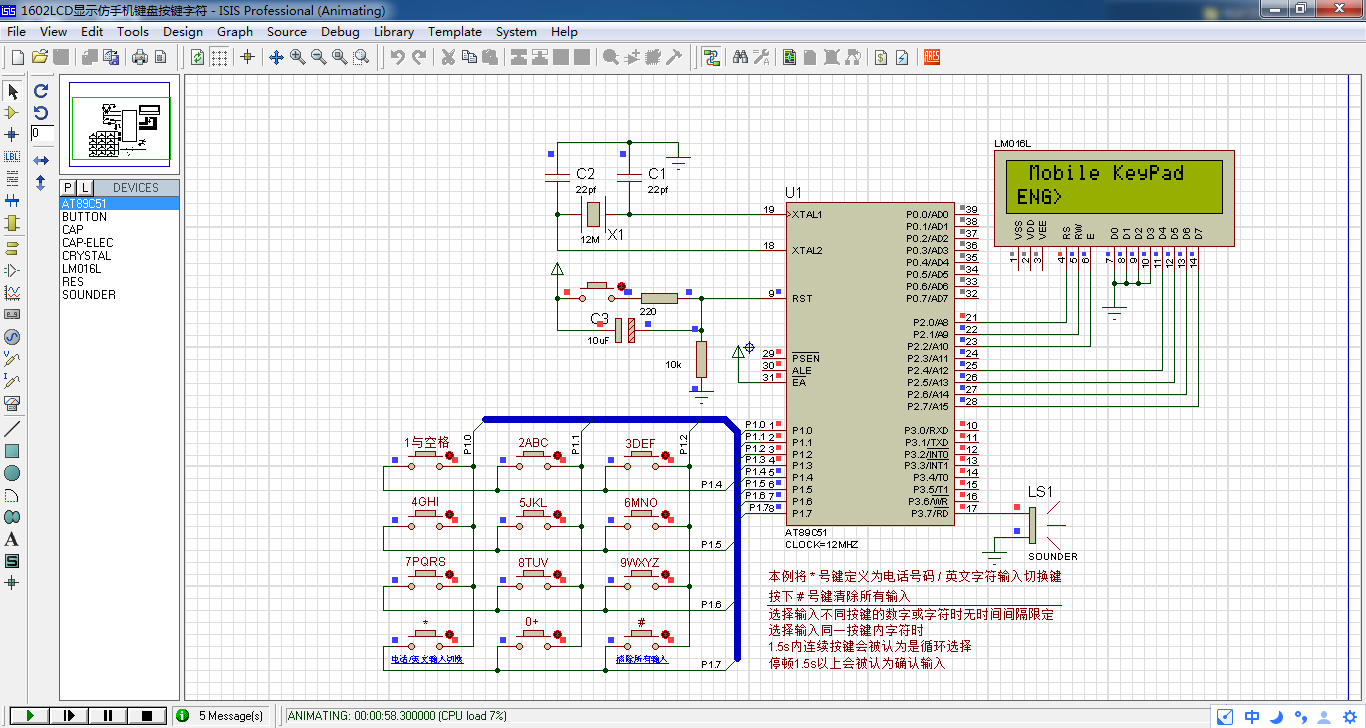Image resolution: width=1366 pixels, height=728 pixels.
Task: Select the Virtual instruments tool
Action: pyautogui.click(x=12, y=402)
